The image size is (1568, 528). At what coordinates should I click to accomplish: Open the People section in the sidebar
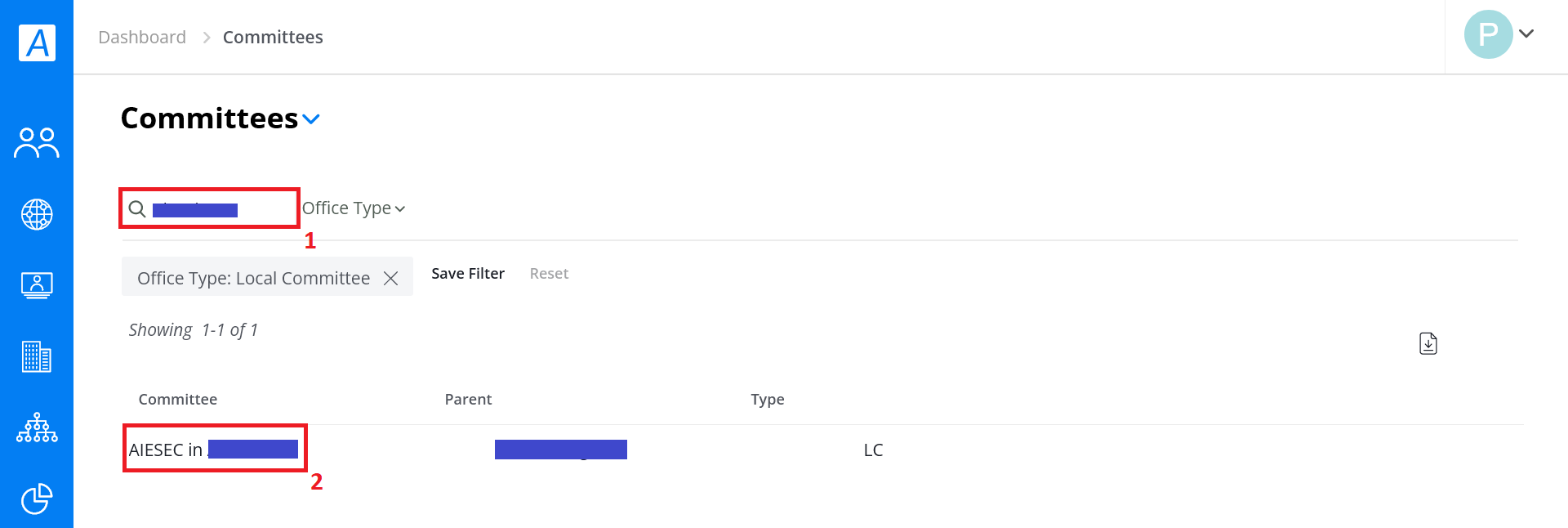pyautogui.click(x=37, y=143)
